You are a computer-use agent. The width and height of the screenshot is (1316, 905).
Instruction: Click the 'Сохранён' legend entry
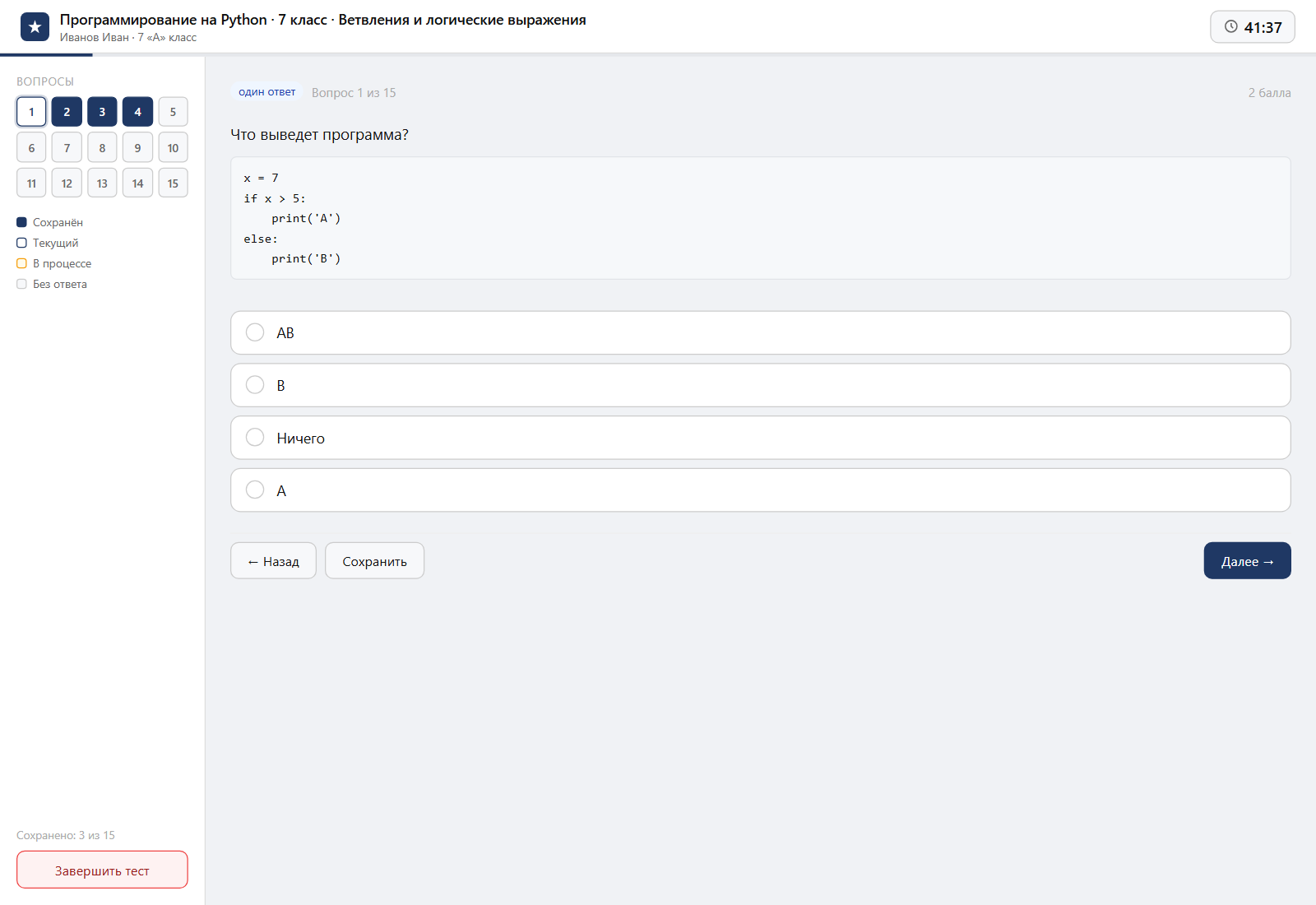(49, 222)
